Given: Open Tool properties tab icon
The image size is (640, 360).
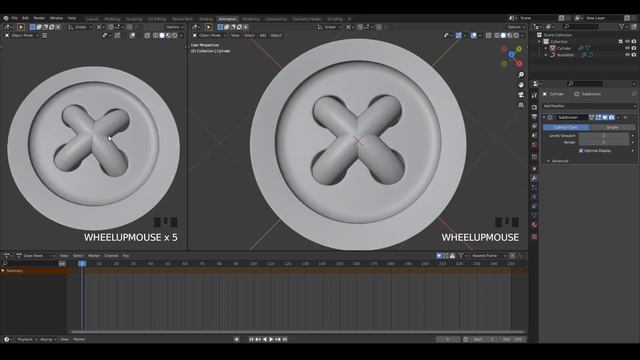Looking at the screenshot, I should click(534, 95).
